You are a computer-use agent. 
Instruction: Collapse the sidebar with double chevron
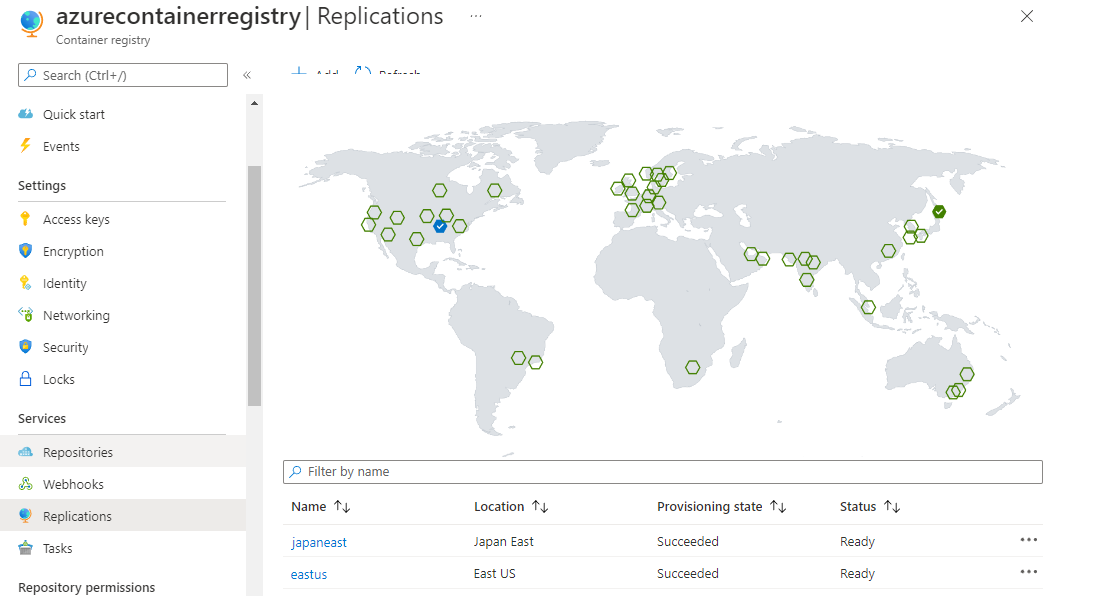click(x=247, y=75)
